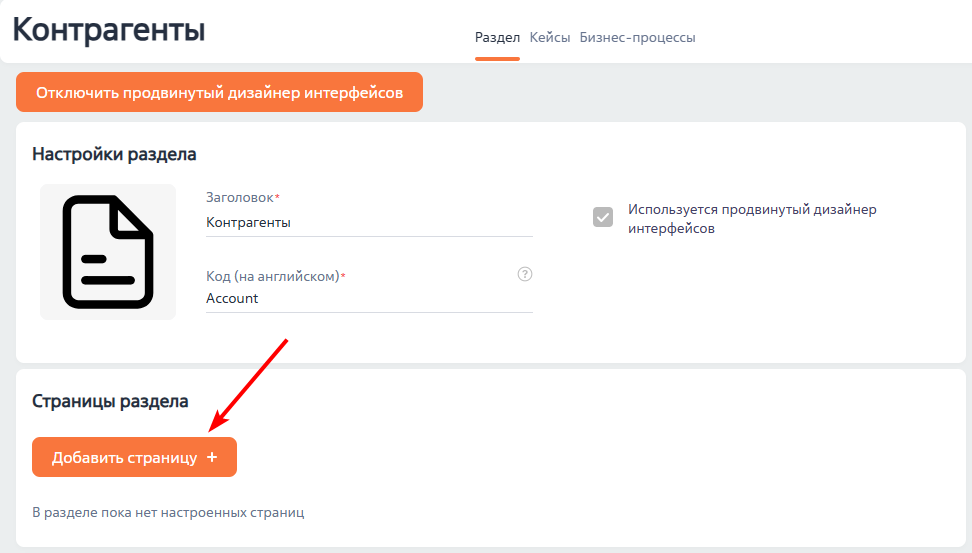972x553 pixels.
Task: Click Отключить продвинутый дизайнер интерфейсов button
Action: click(x=219, y=92)
